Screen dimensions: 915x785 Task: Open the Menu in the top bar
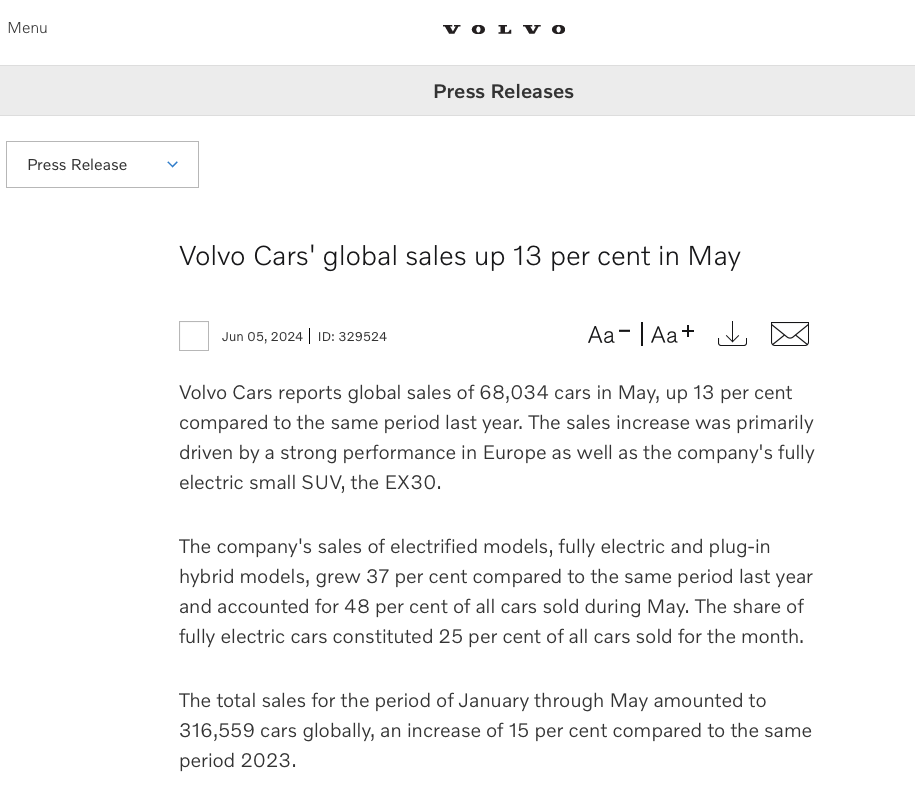(x=27, y=28)
